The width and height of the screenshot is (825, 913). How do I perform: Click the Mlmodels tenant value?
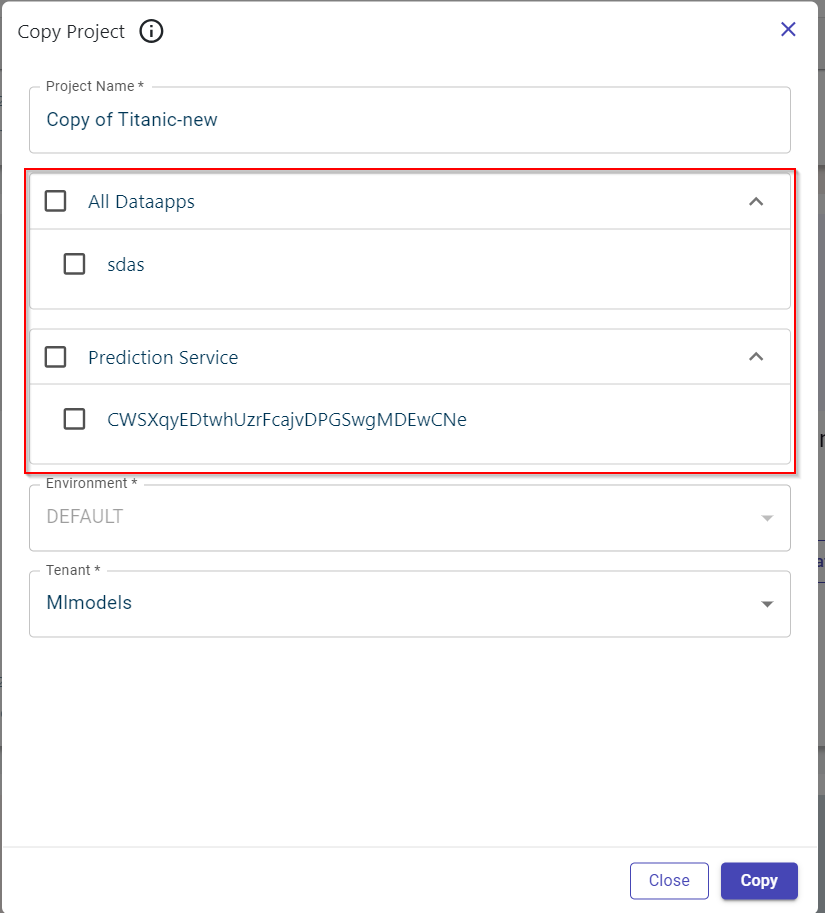(89, 603)
